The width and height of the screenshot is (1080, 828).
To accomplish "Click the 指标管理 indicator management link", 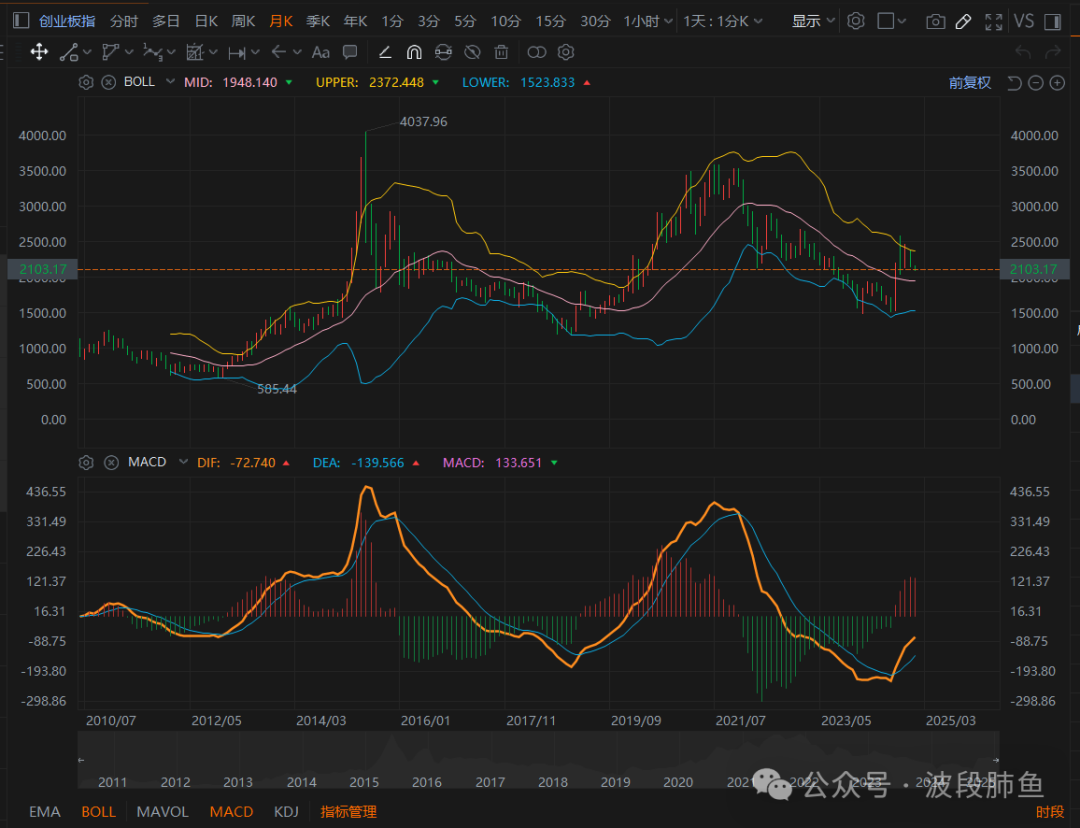I will click(x=348, y=812).
